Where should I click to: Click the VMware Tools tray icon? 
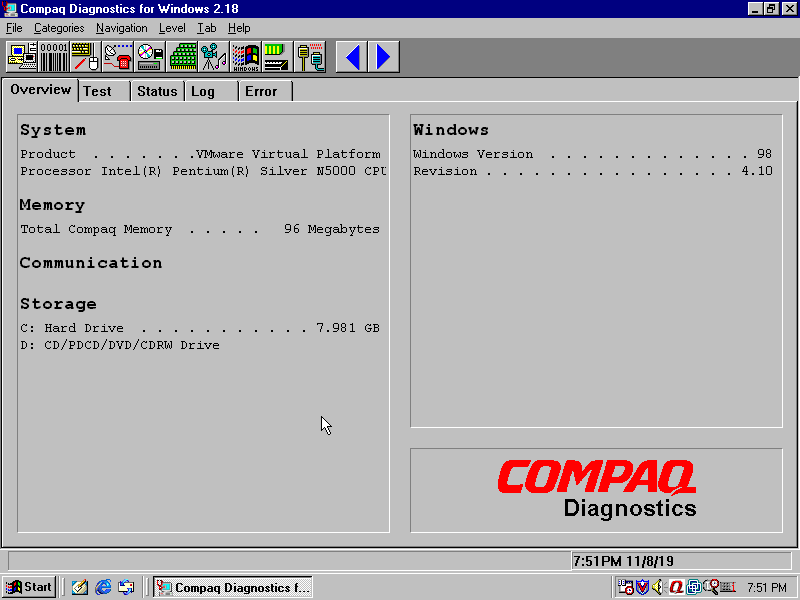(x=693, y=587)
